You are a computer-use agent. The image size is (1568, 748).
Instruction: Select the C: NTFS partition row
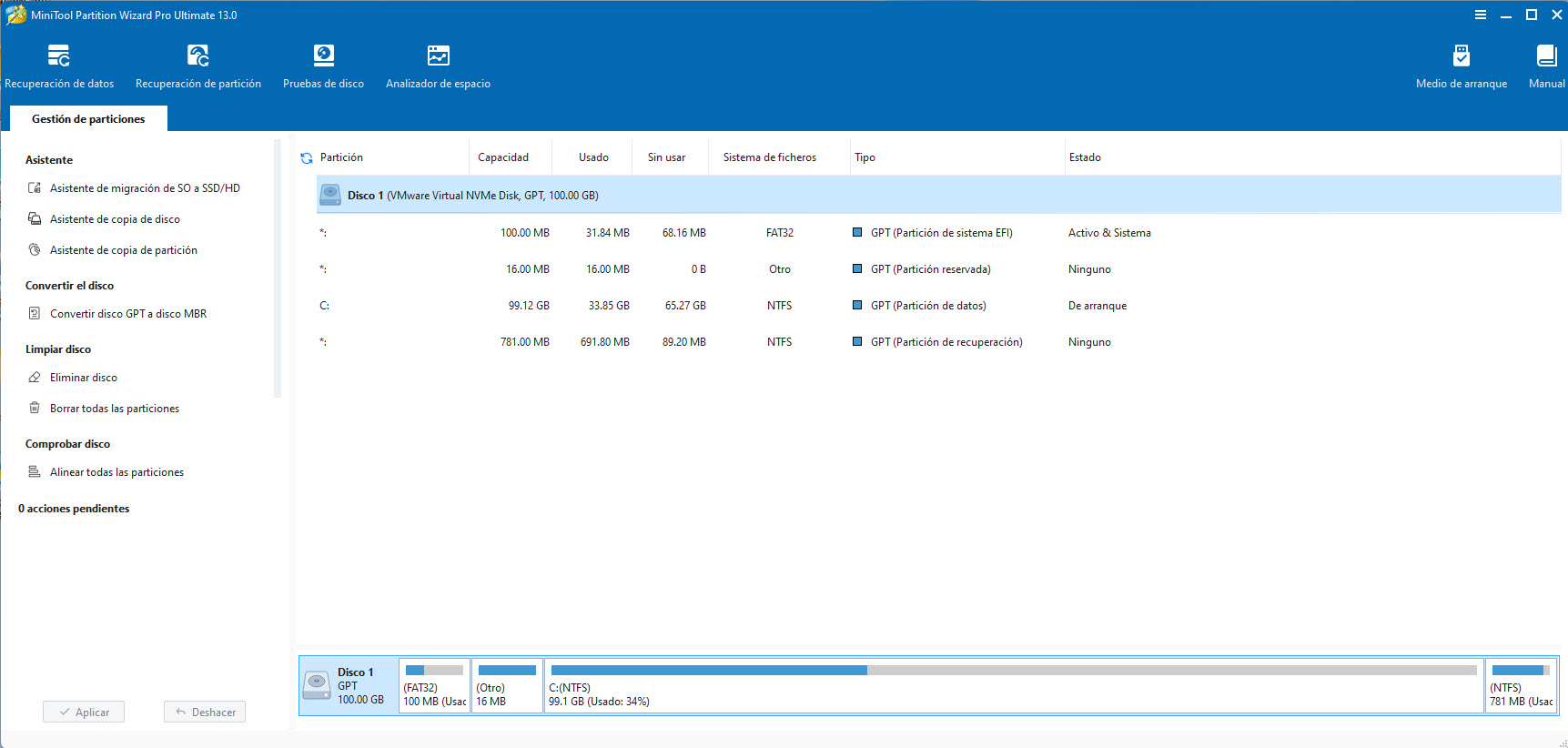(938, 306)
